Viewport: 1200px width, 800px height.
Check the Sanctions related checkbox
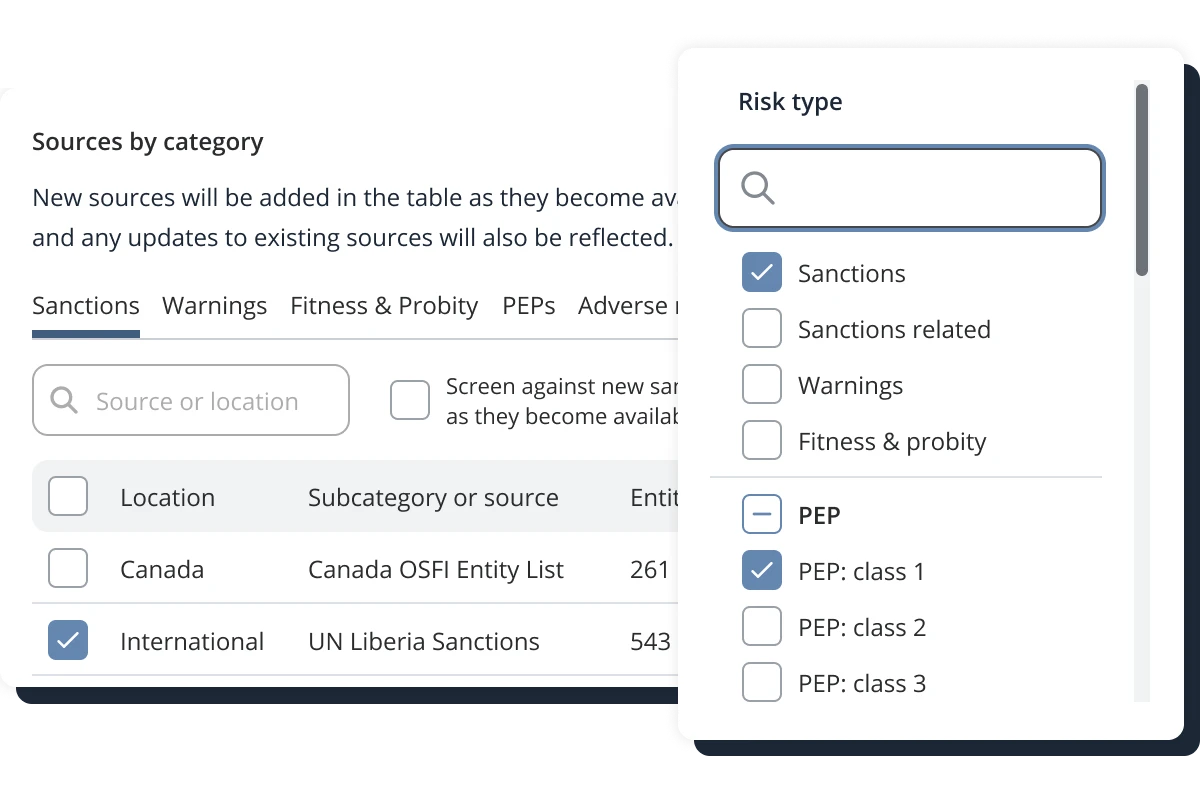click(x=762, y=329)
